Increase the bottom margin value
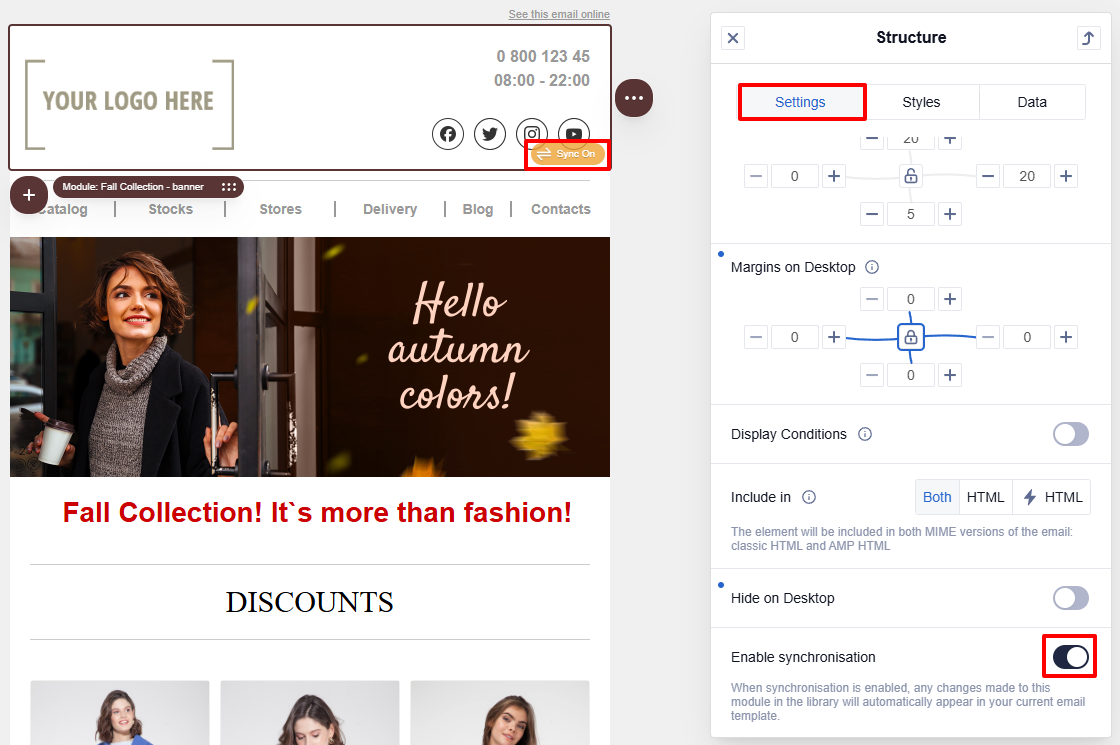This screenshot has height=745, width=1120. pyautogui.click(x=949, y=375)
